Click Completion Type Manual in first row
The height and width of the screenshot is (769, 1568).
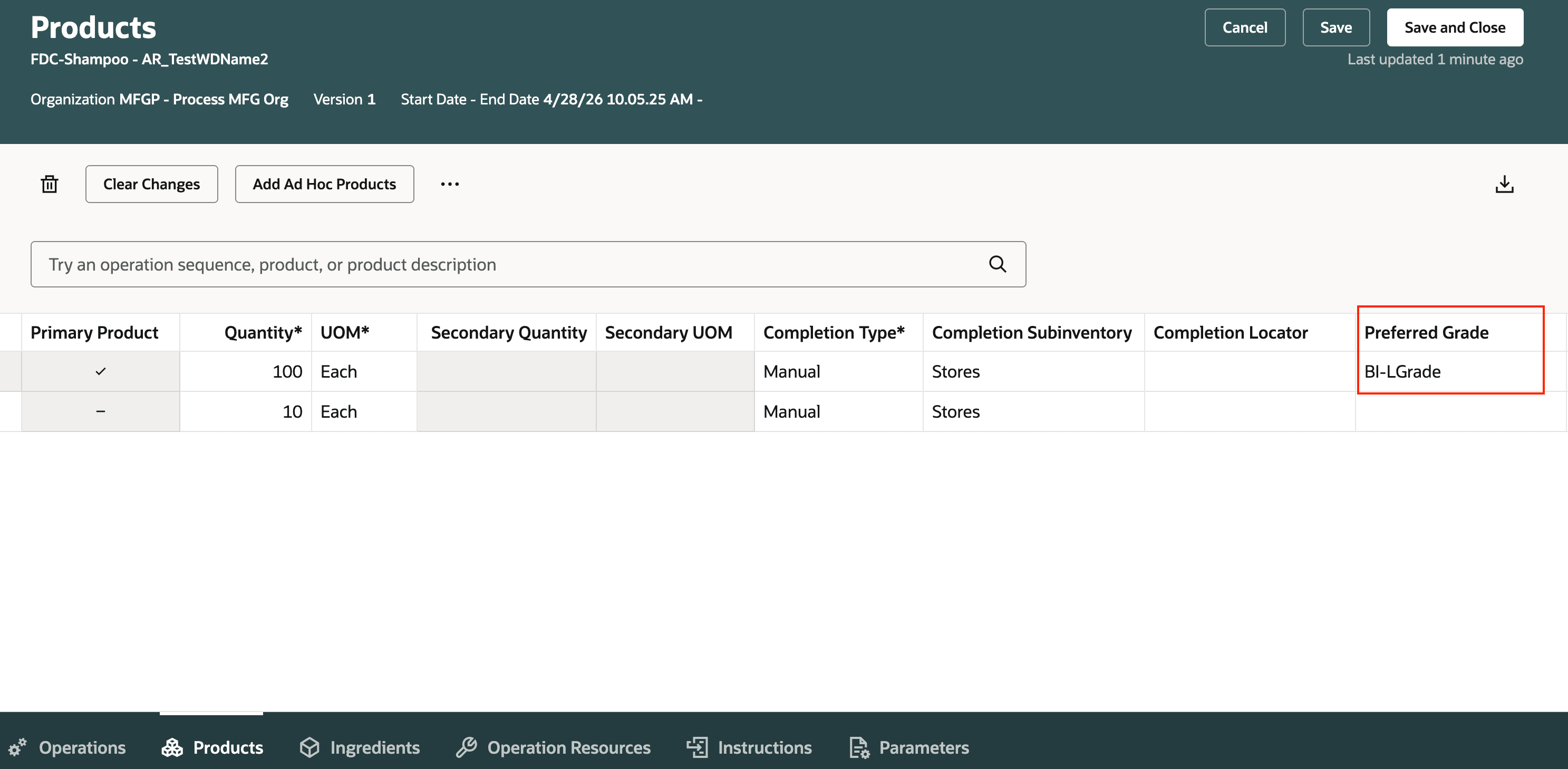click(x=839, y=371)
